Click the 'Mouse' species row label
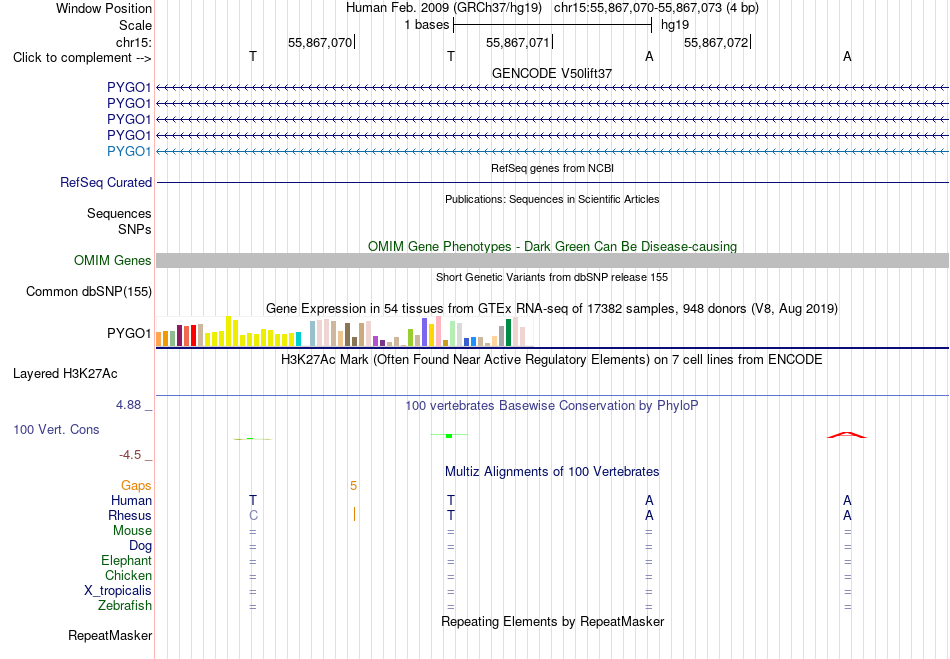 (x=132, y=531)
